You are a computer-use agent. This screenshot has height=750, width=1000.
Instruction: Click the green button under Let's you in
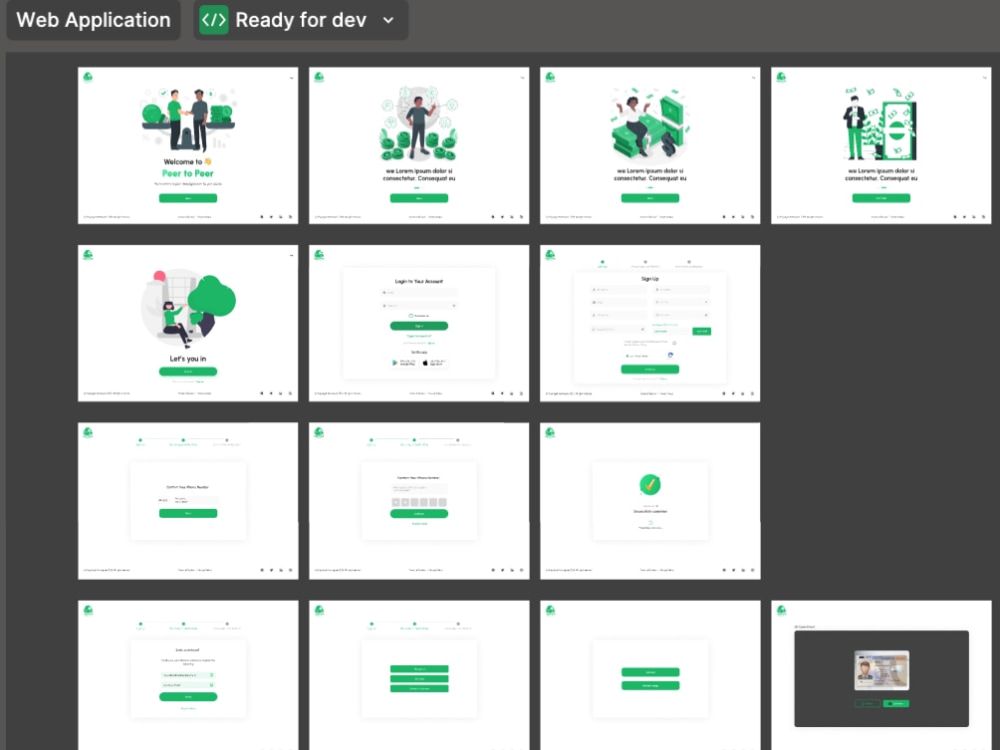coord(188,371)
